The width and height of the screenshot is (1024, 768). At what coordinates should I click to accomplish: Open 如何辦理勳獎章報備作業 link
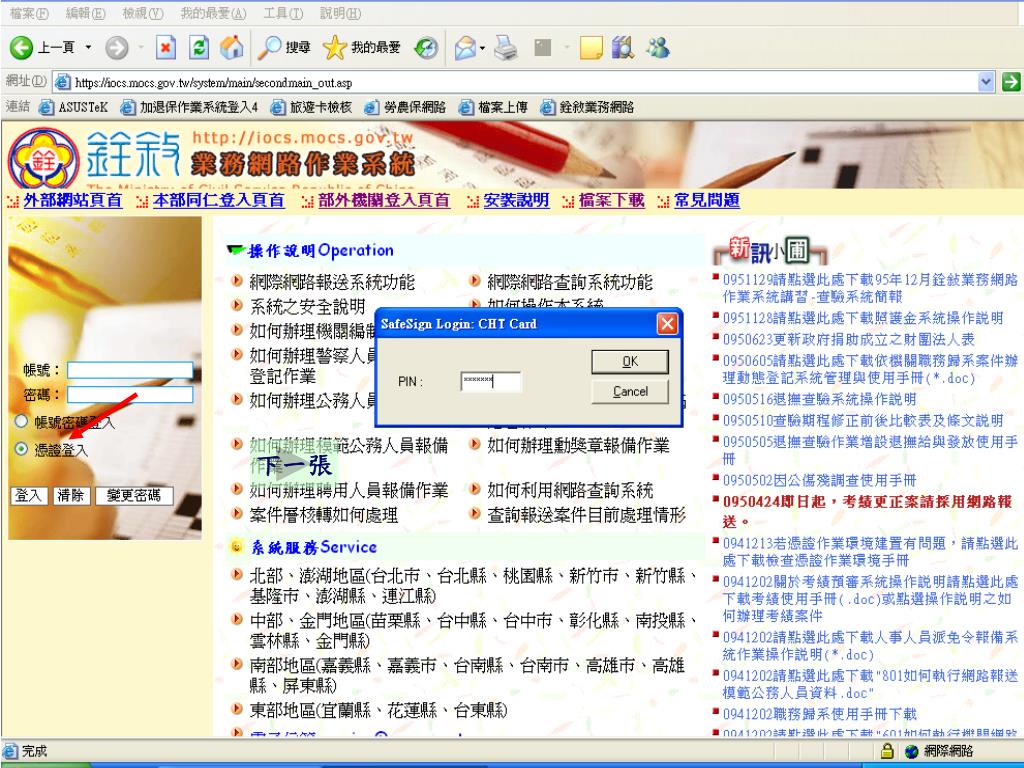pos(578,445)
